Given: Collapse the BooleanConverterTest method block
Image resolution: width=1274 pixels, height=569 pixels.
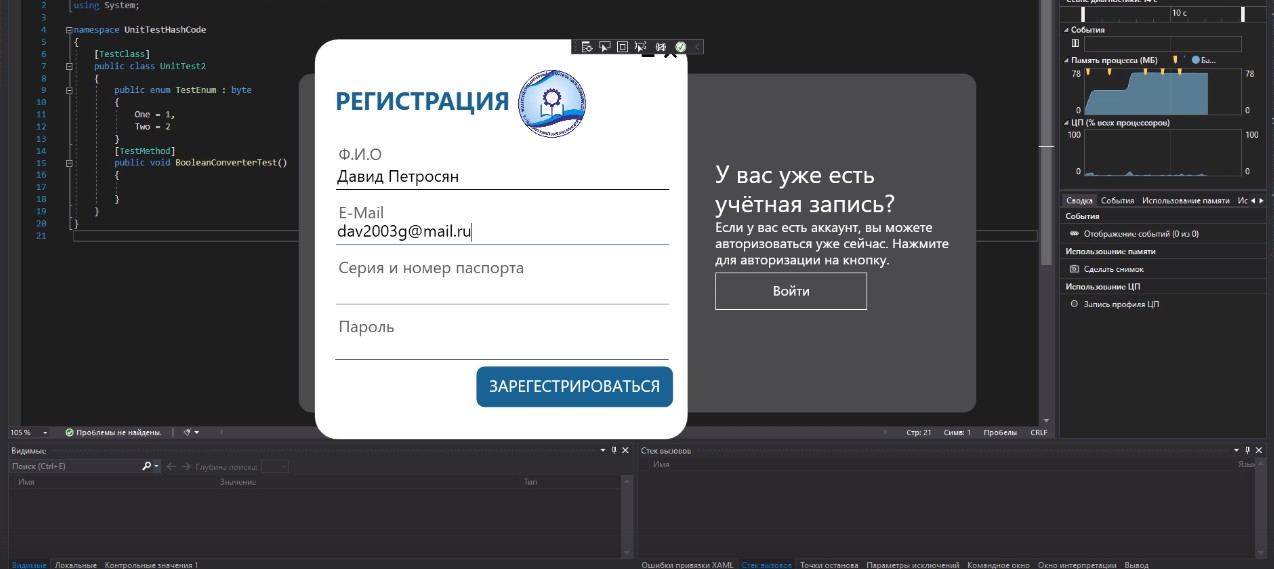Looking at the screenshot, I should 69,162.
